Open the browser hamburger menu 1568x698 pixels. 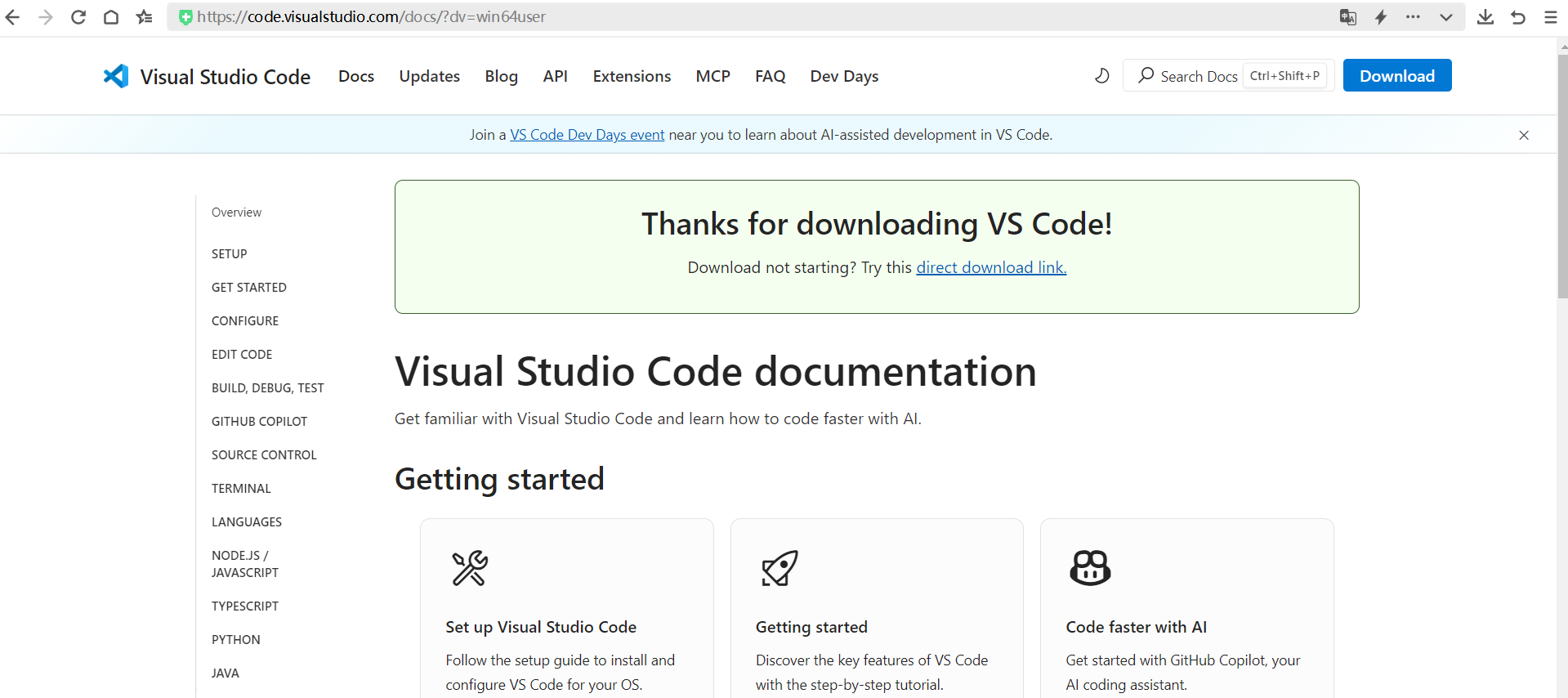click(x=1551, y=17)
